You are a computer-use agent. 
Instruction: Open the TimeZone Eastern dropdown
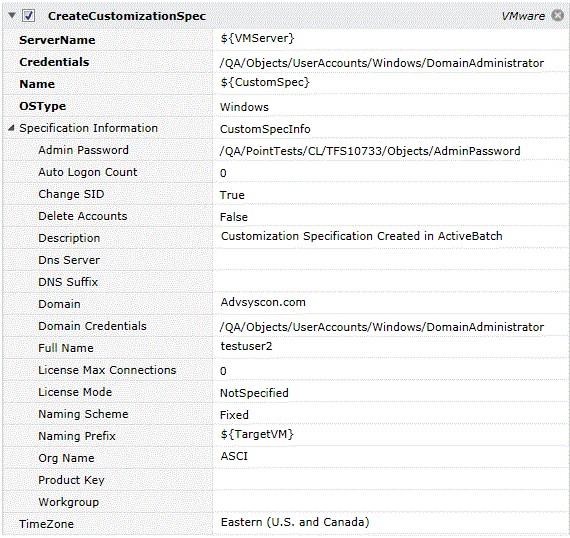coord(391,523)
